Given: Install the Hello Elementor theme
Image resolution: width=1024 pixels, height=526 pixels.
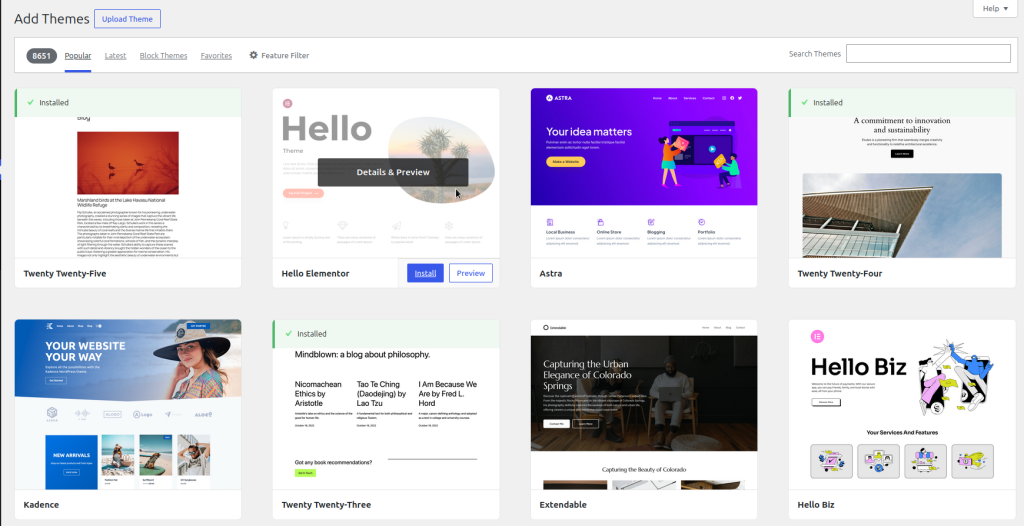Looking at the screenshot, I should point(425,273).
